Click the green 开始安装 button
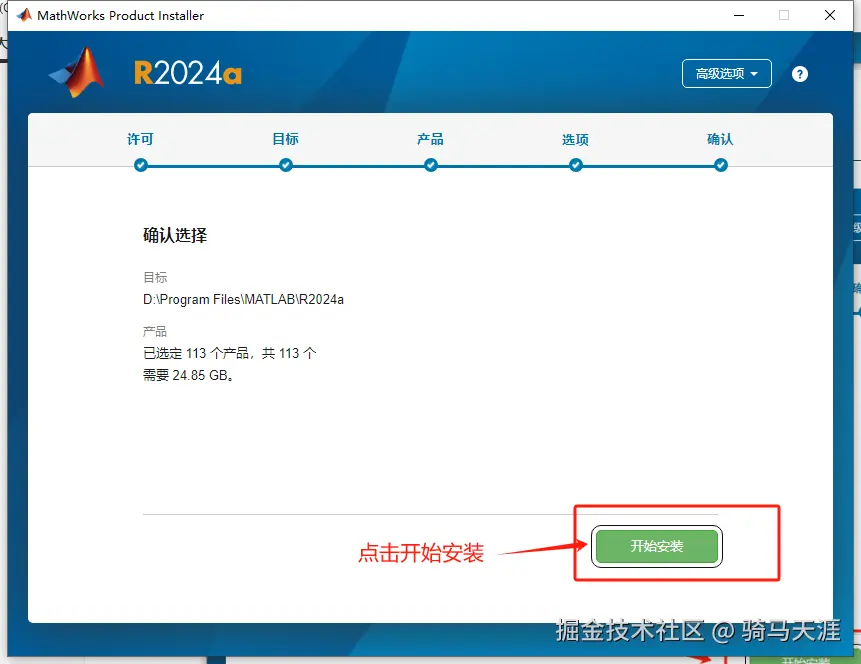This screenshot has height=664, width=861. tap(656, 546)
